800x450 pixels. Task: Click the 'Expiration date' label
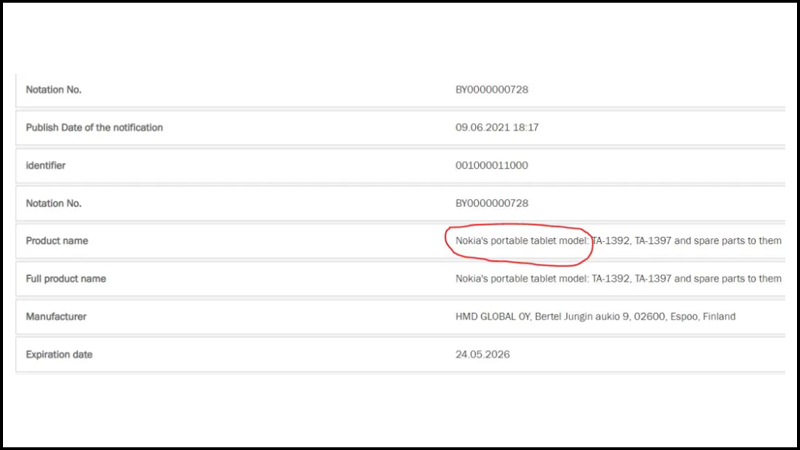pos(59,354)
